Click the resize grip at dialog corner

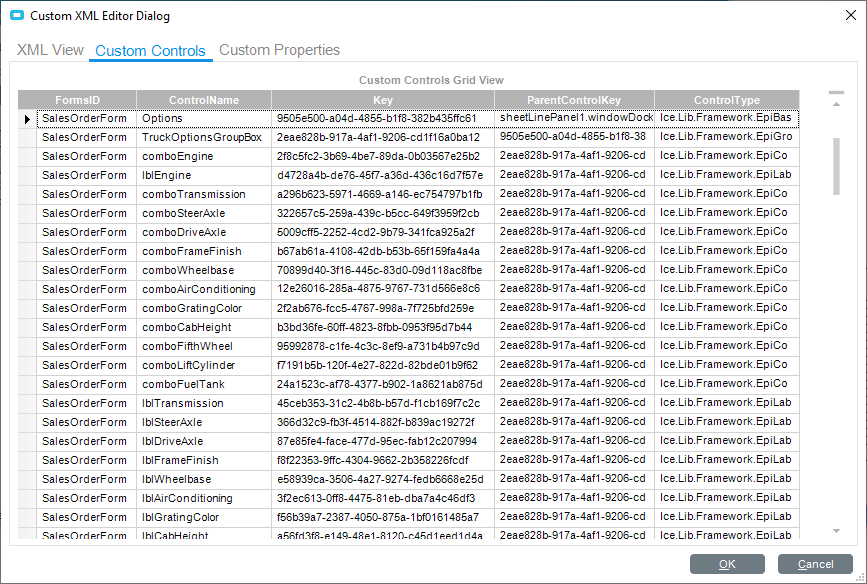click(x=860, y=577)
